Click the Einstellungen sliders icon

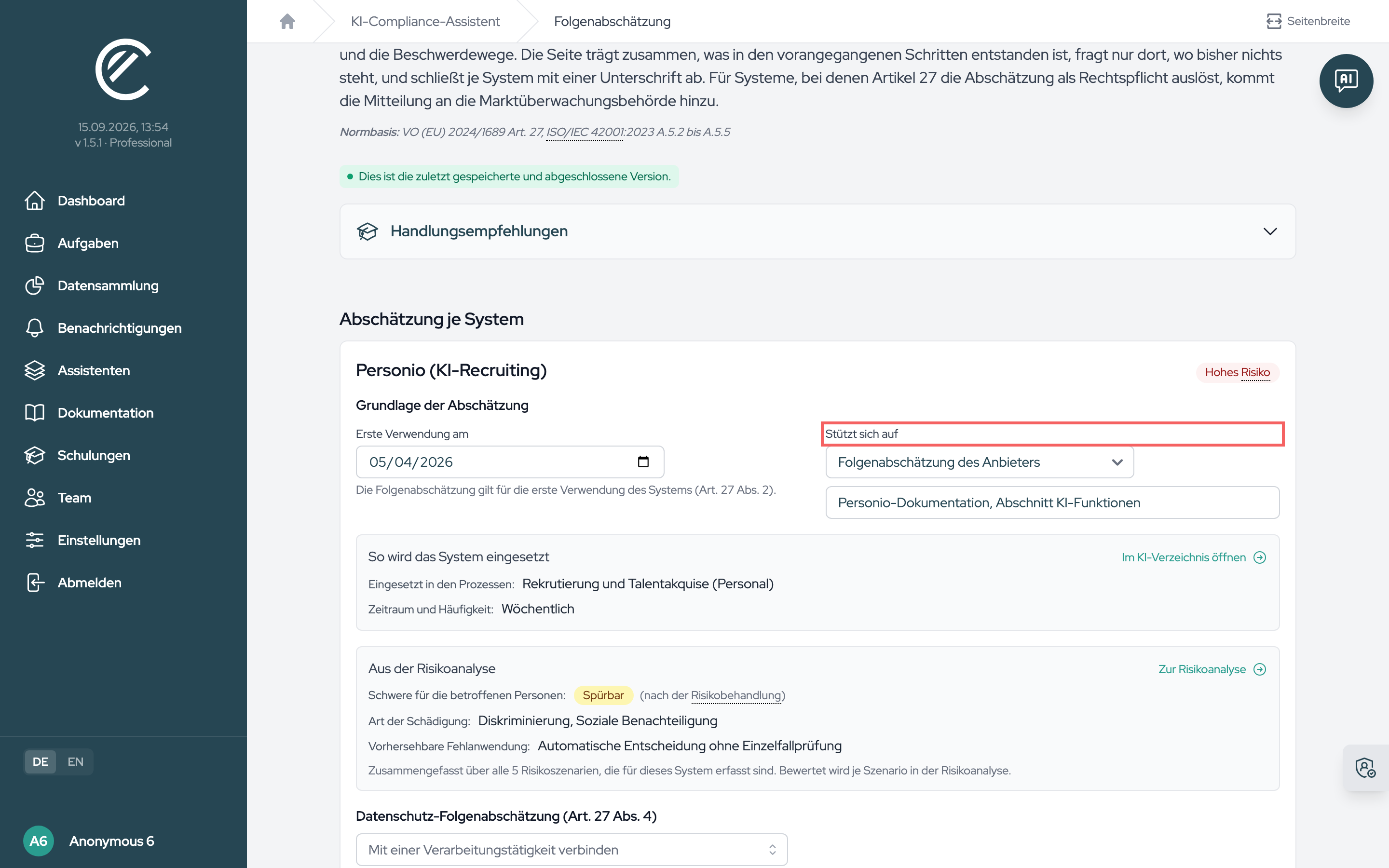pos(34,540)
